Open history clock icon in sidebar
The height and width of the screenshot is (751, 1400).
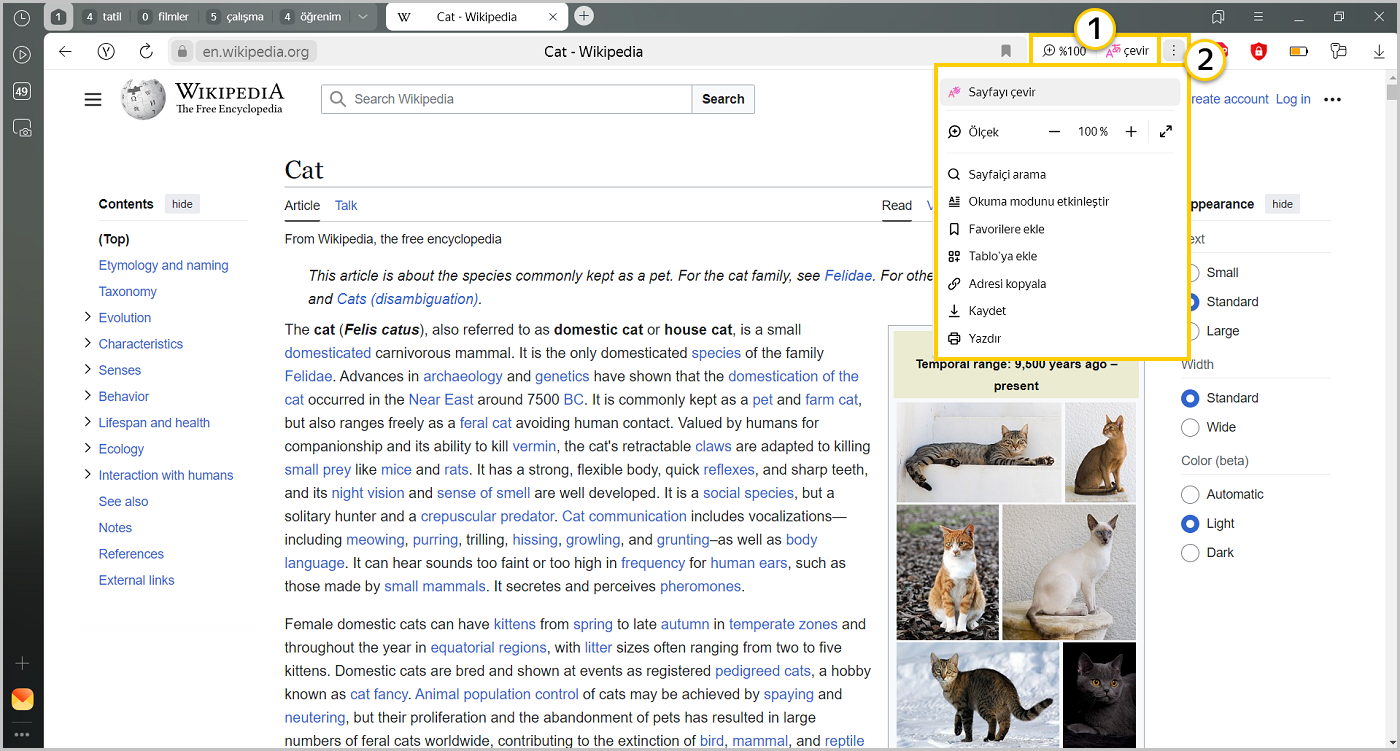click(22, 18)
